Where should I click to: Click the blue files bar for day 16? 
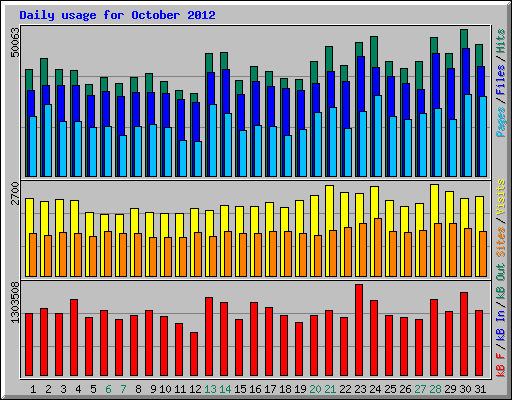pos(256,103)
